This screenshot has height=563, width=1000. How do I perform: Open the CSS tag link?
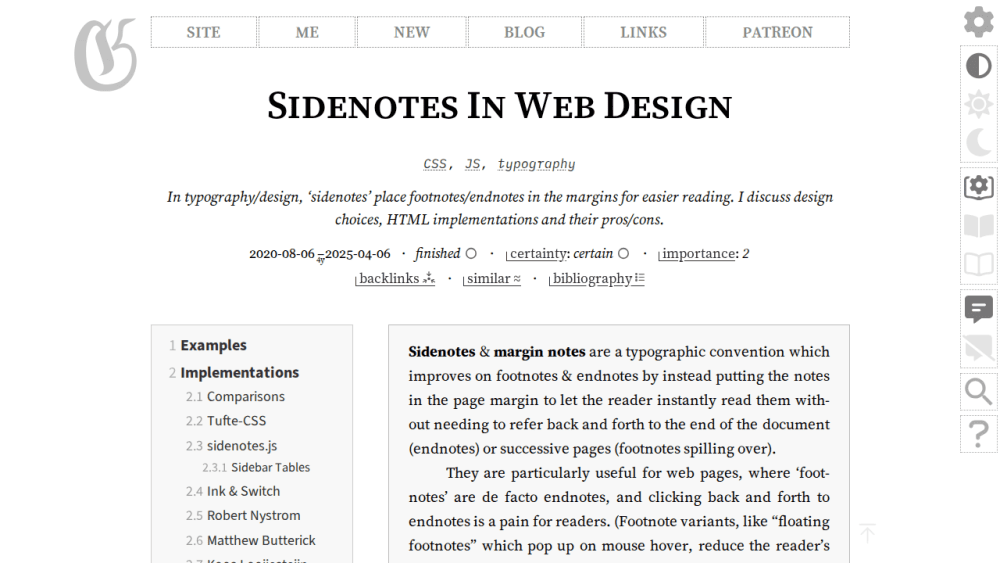[x=435, y=164]
